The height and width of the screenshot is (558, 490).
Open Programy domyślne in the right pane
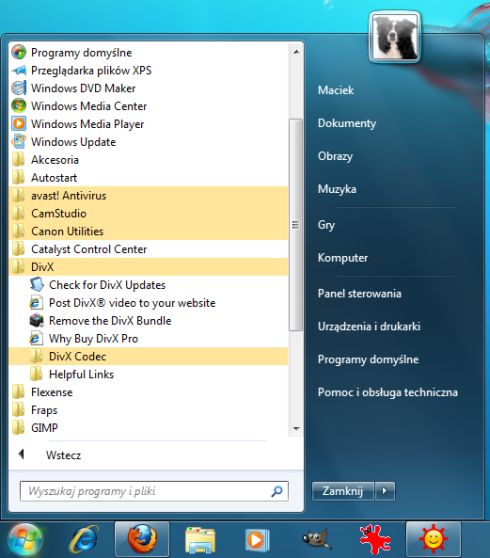[x=368, y=359]
